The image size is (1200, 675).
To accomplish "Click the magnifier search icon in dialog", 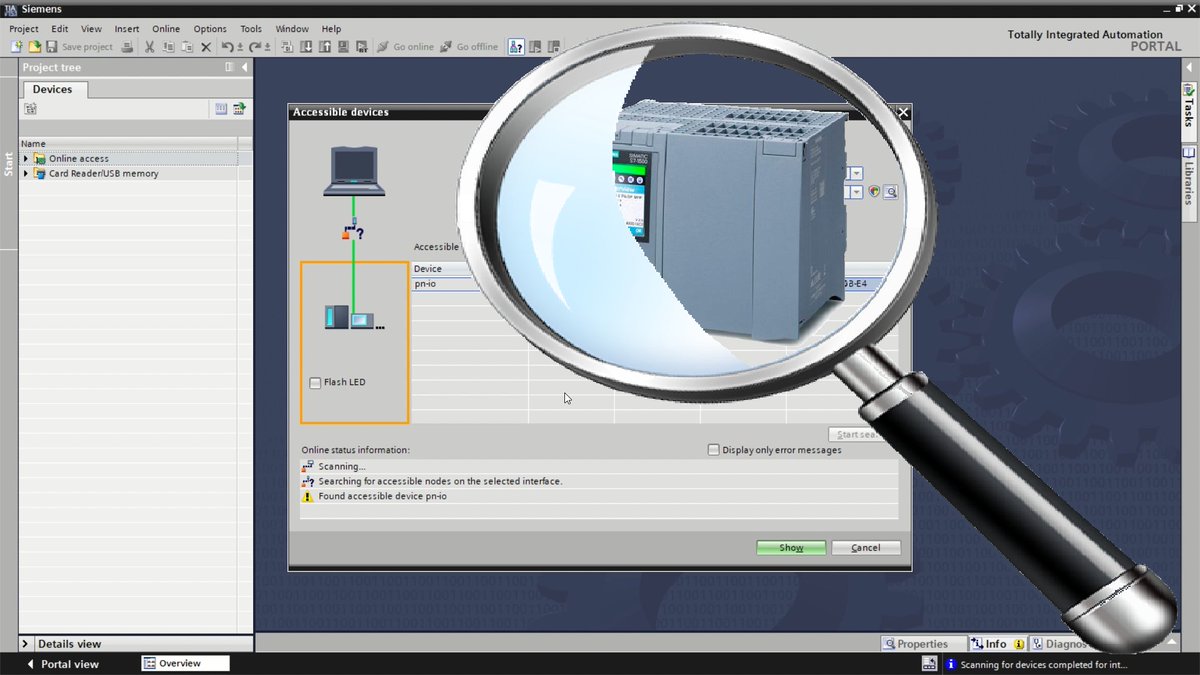I will click(x=890, y=192).
